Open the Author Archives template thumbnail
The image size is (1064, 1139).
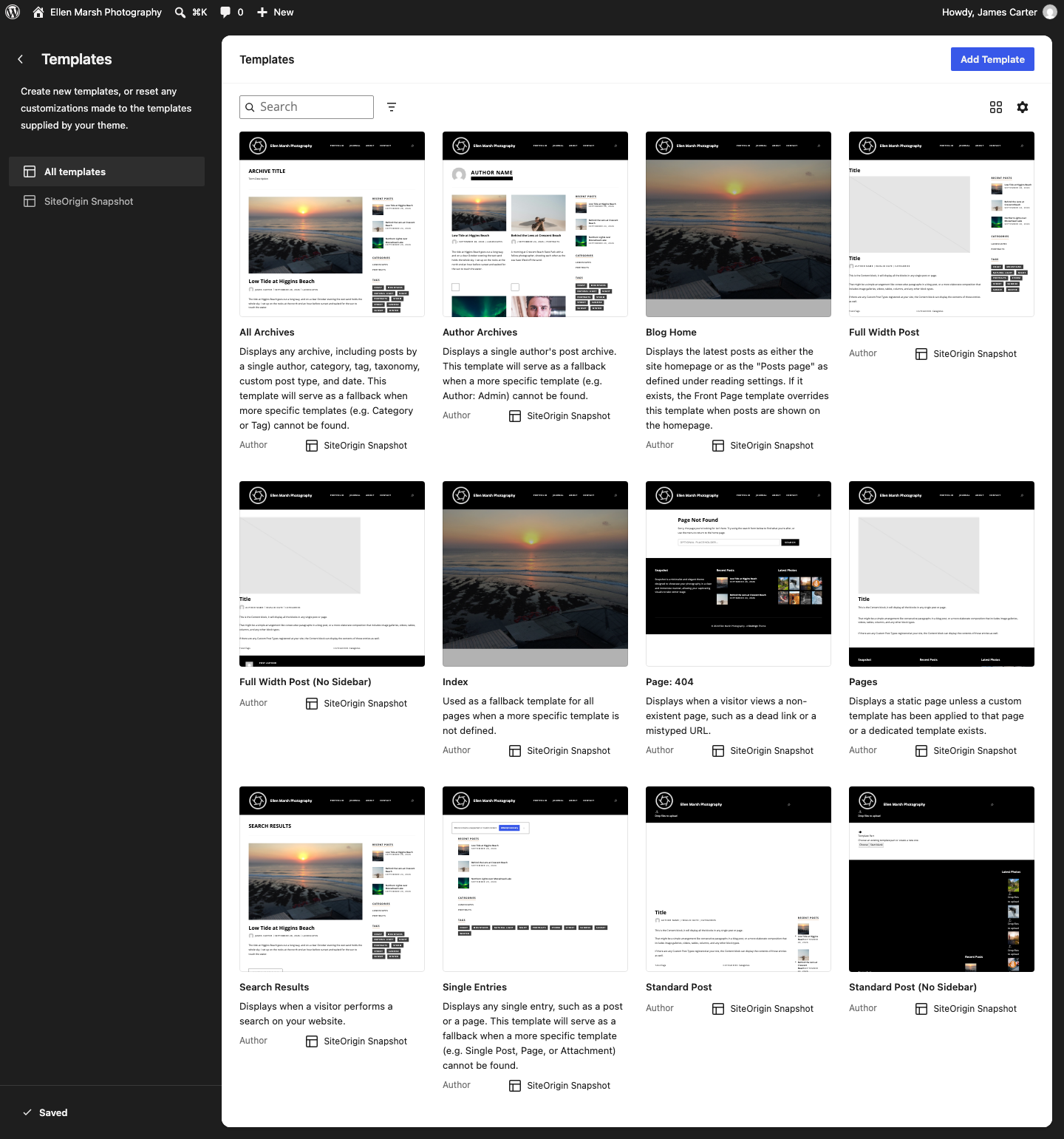[535, 224]
